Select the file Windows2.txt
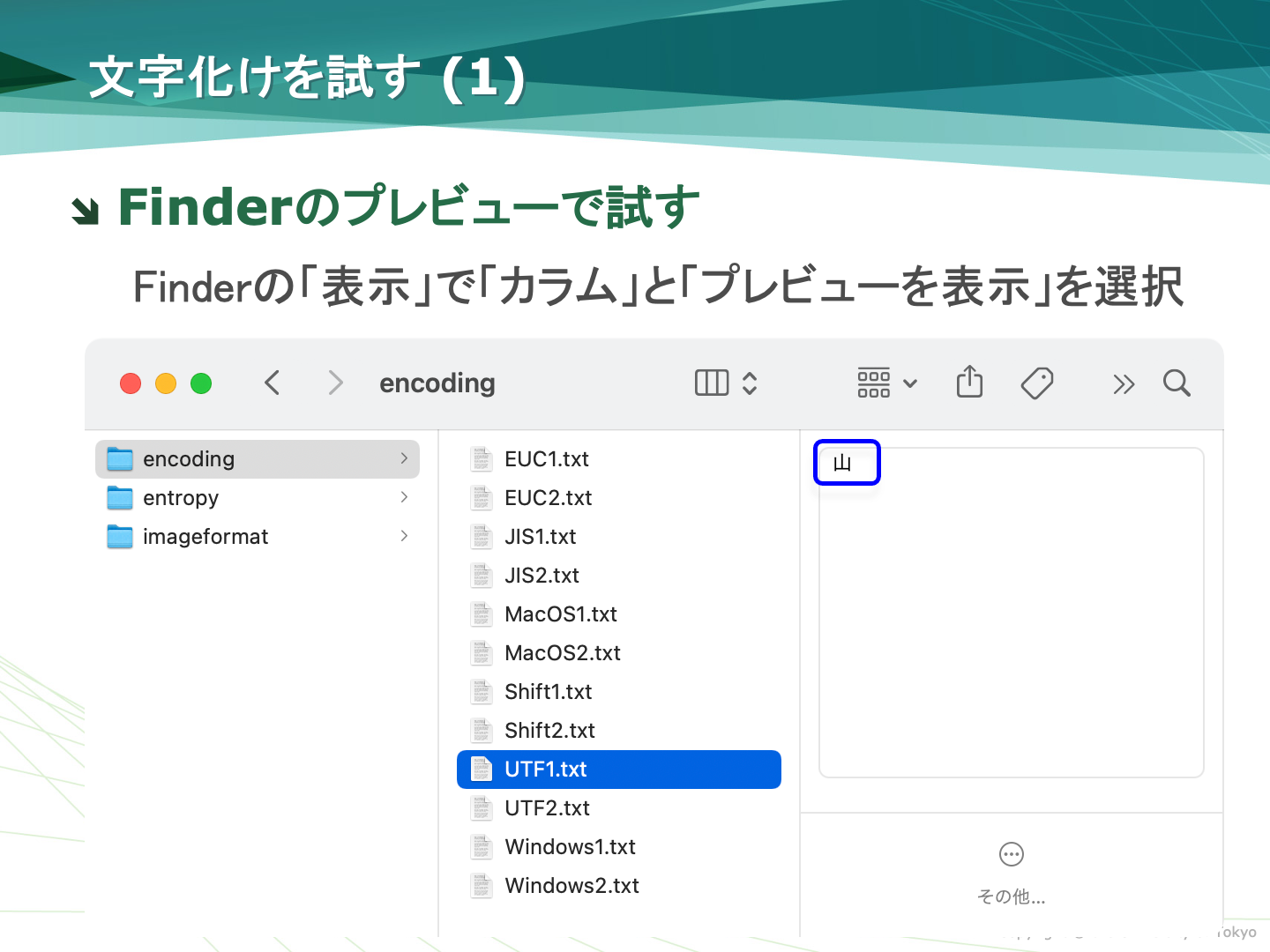This screenshot has width=1270, height=952. 619,886
